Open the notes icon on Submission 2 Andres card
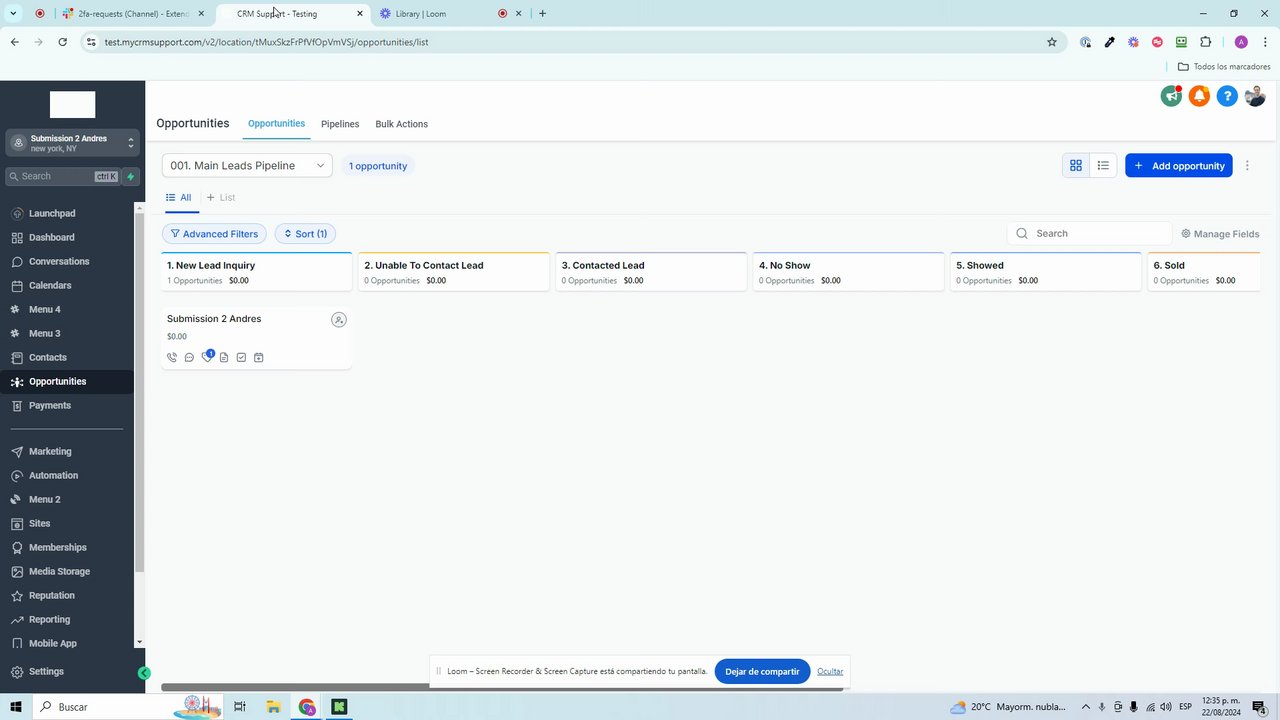The image size is (1280, 720). pyautogui.click(x=224, y=357)
